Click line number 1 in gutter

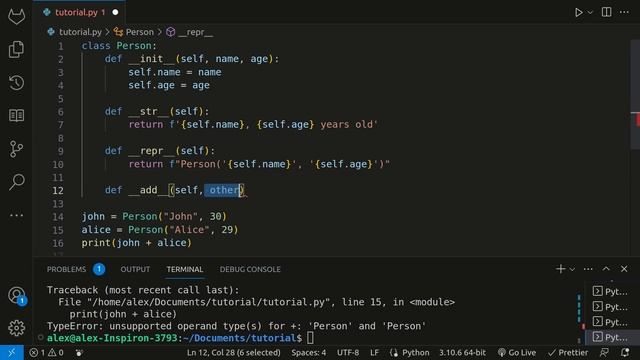[x=60, y=46]
